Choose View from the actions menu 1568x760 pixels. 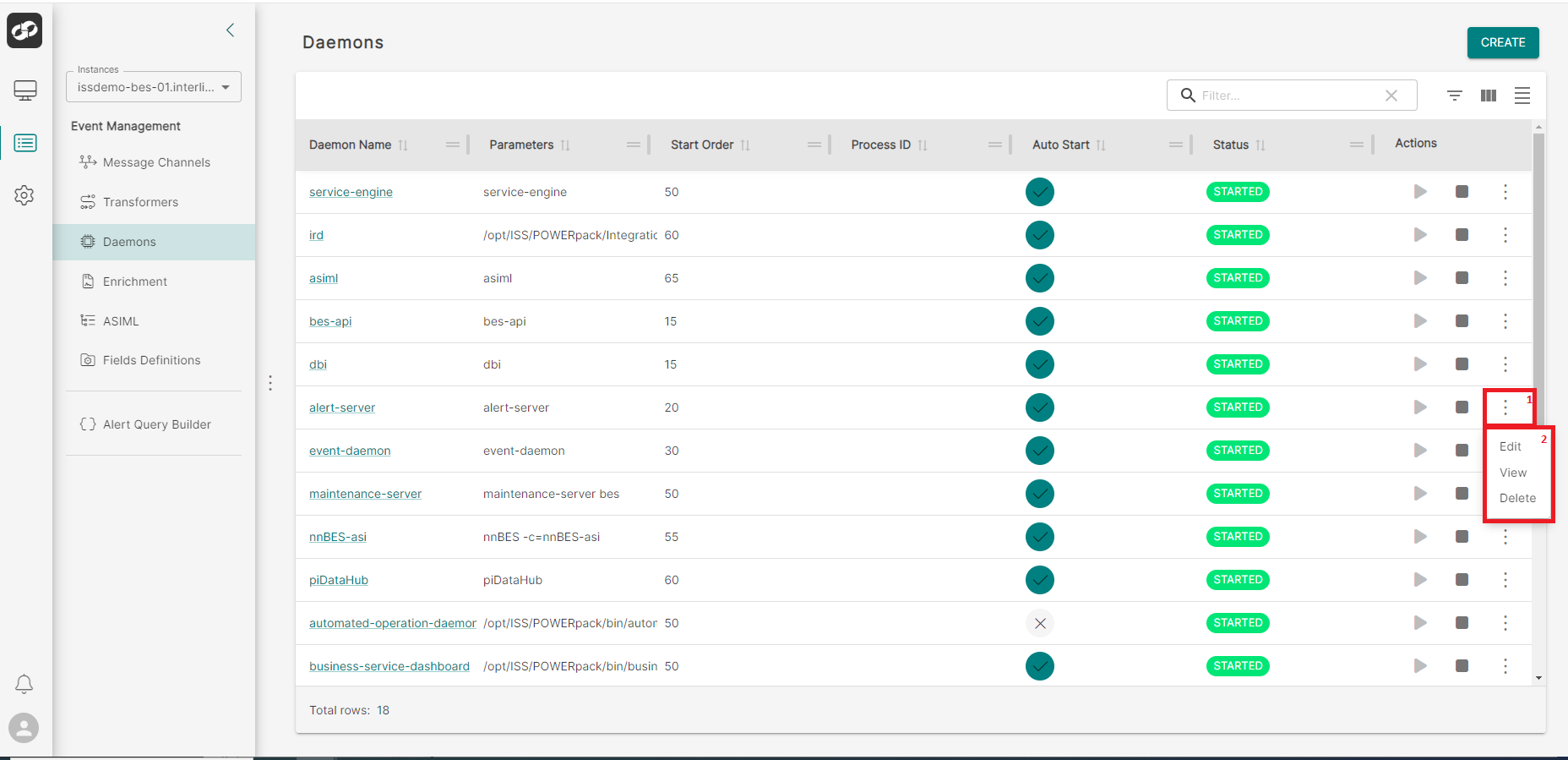pos(1513,473)
